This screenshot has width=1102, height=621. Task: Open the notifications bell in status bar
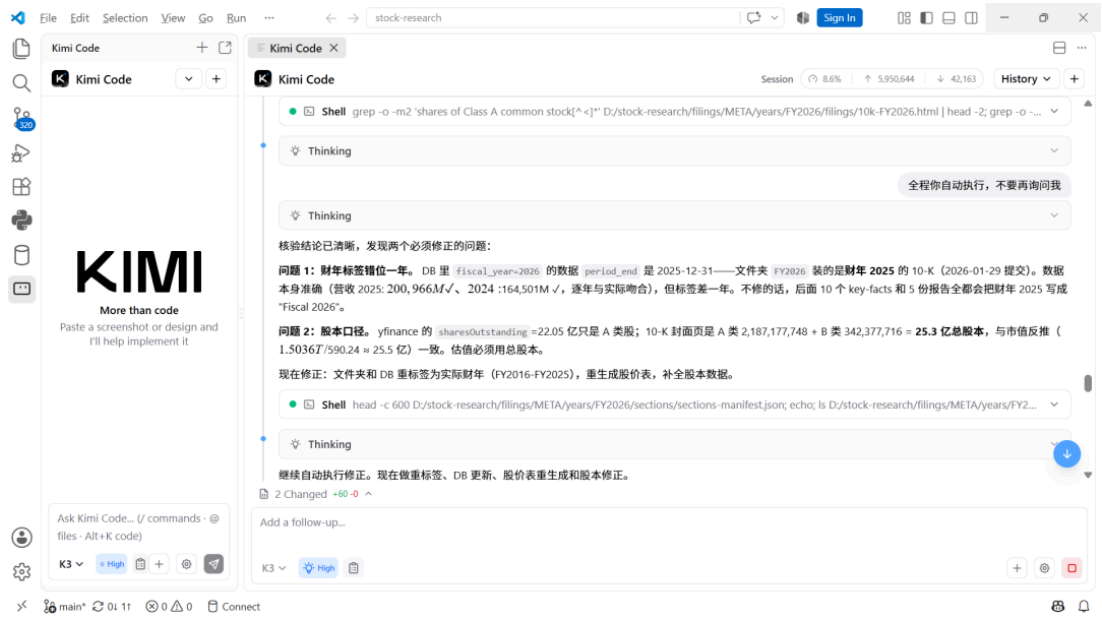pos(1084,606)
